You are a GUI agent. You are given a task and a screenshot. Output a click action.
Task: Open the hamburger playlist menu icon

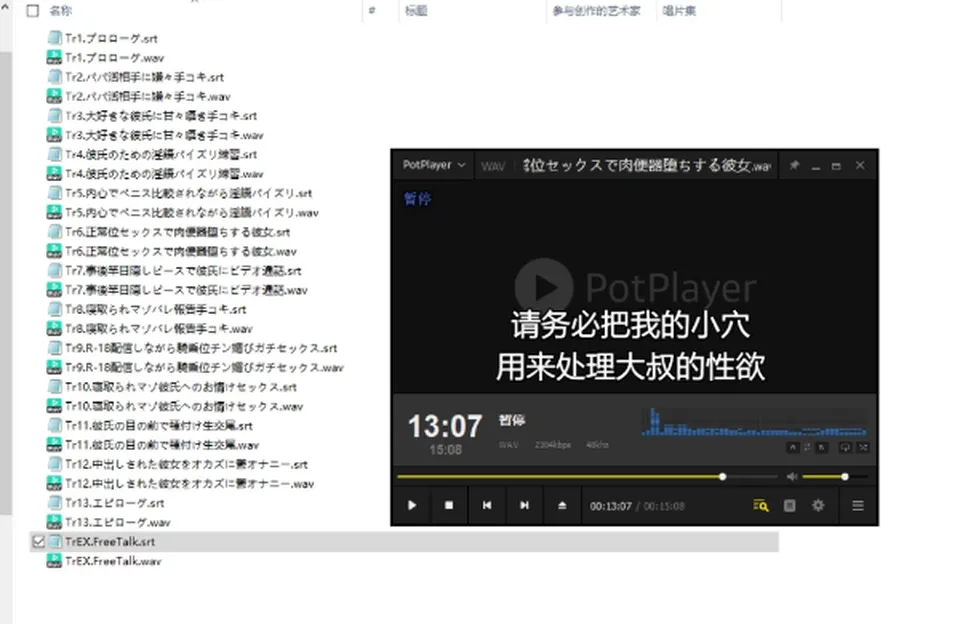point(858,505)
